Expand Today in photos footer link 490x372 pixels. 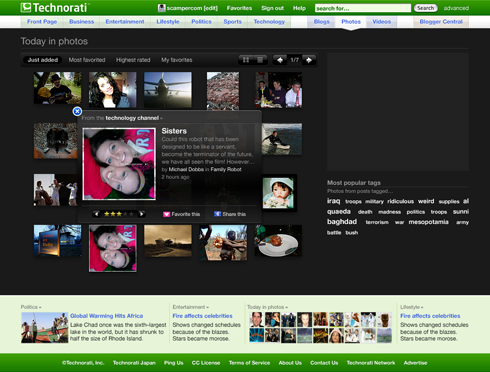[267, 307]
